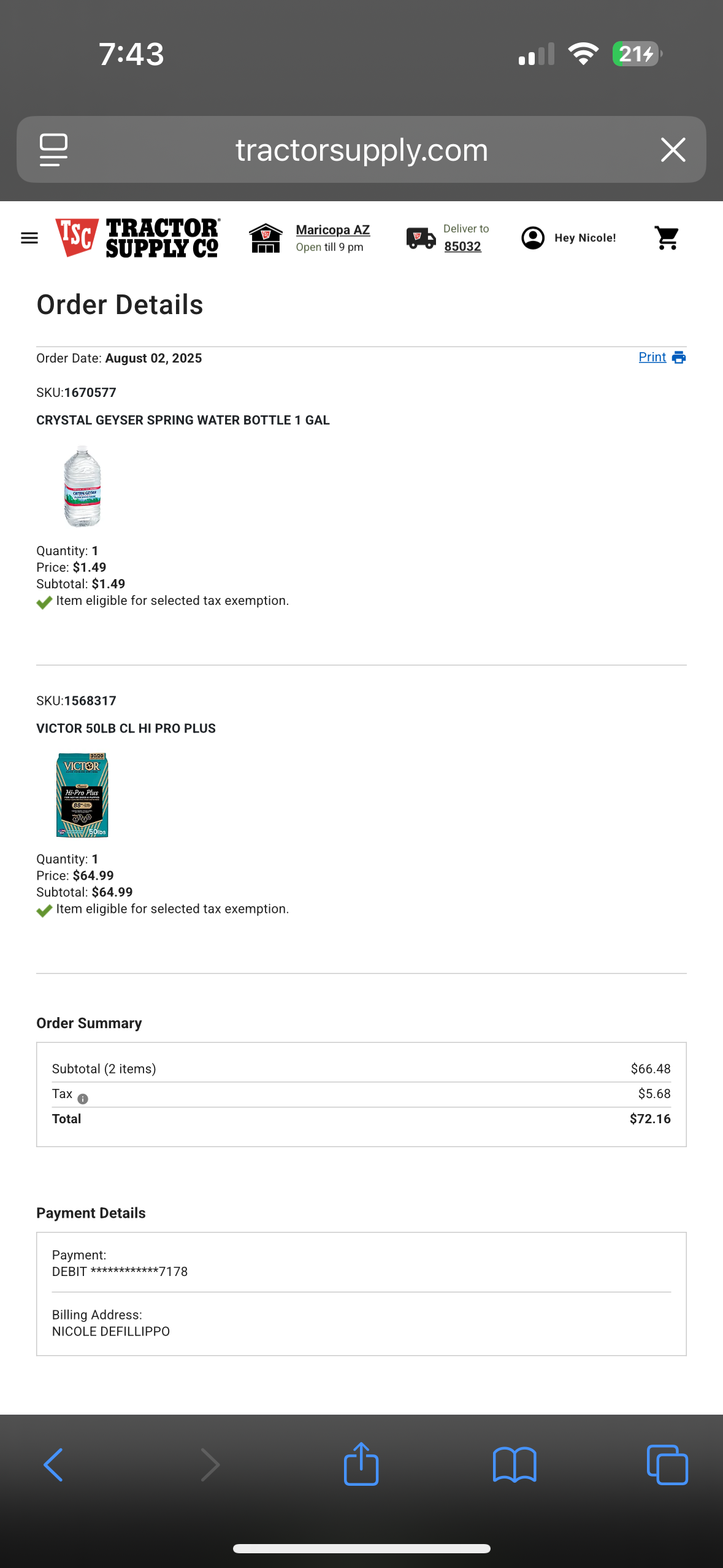Change the delivery zip code 85032
Image resolution: width=723 pixels, height=1568 pixels.
(x=462, y=247)
